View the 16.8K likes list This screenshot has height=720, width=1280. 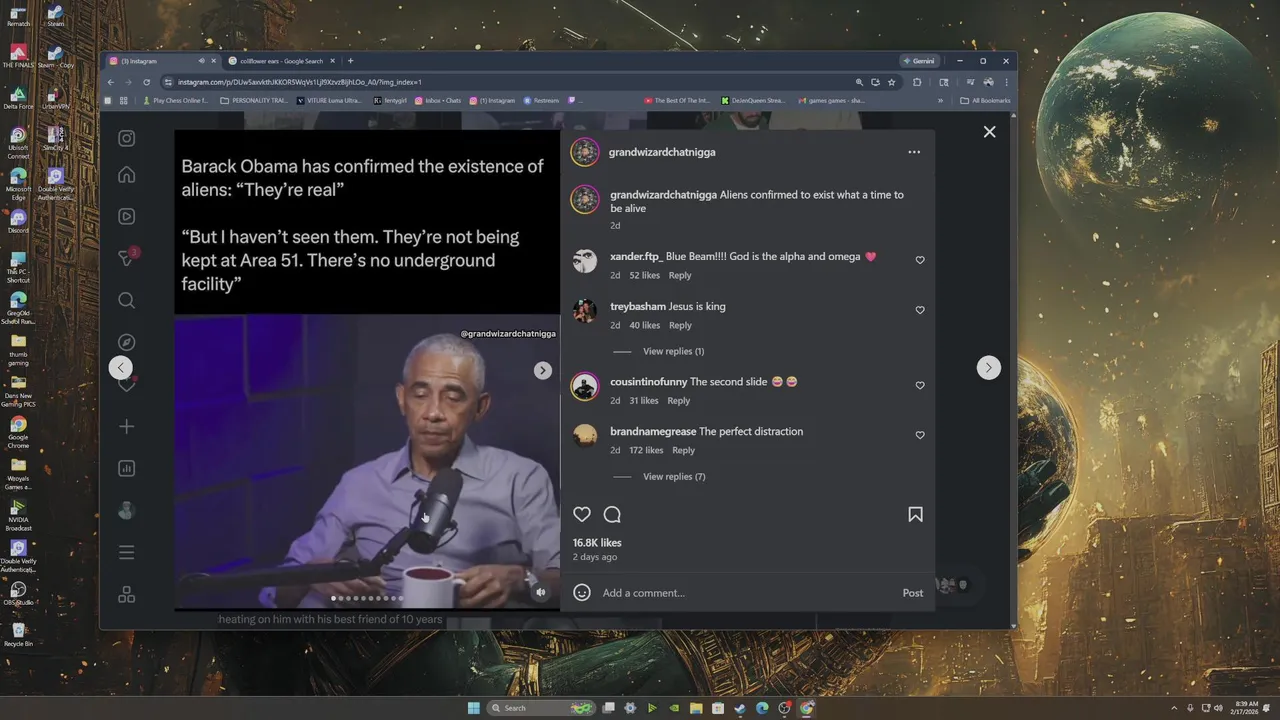tap(597, 542)
